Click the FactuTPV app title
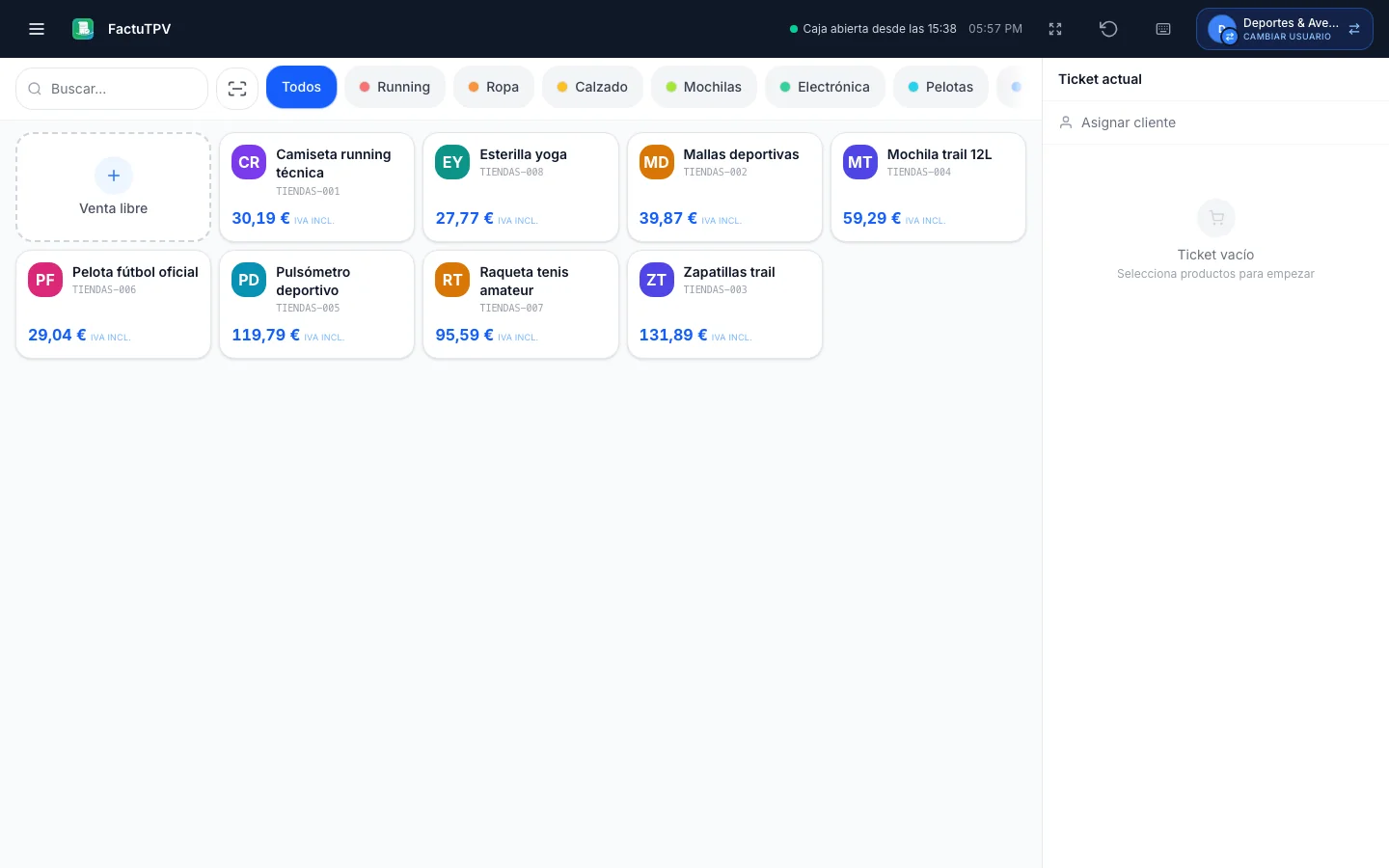The width and height of the screenshot is (1389, 868). pos(139,29)
